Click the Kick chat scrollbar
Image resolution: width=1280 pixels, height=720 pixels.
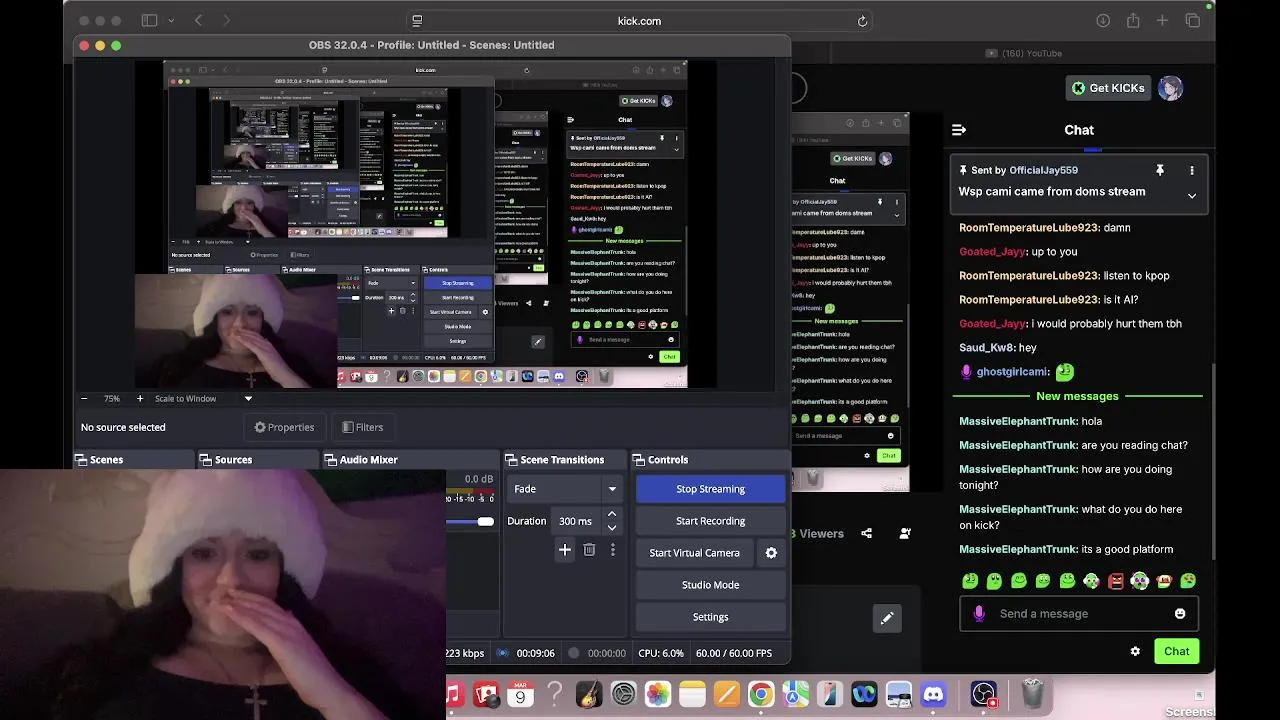coord(1214,460)
